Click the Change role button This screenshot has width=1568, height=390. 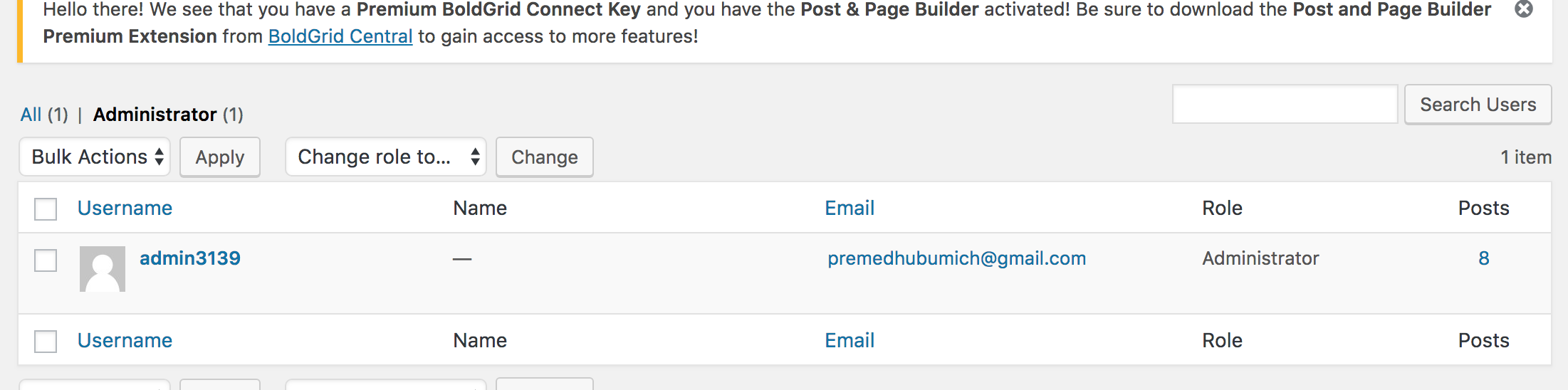click(x=545, y=157)
